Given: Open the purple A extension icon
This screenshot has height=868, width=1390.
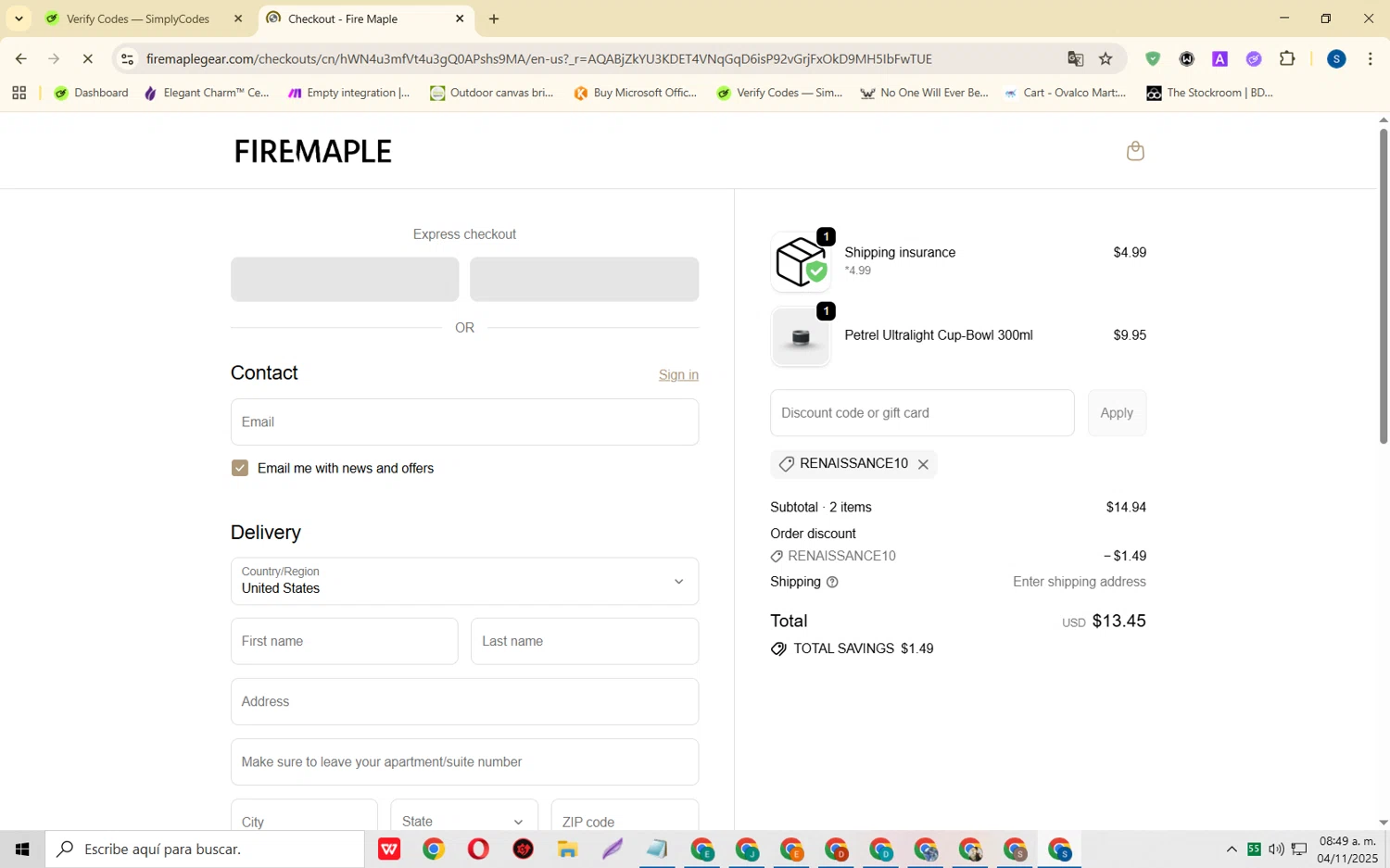Looking at the screenshot, I should (x=1219, y=58).
